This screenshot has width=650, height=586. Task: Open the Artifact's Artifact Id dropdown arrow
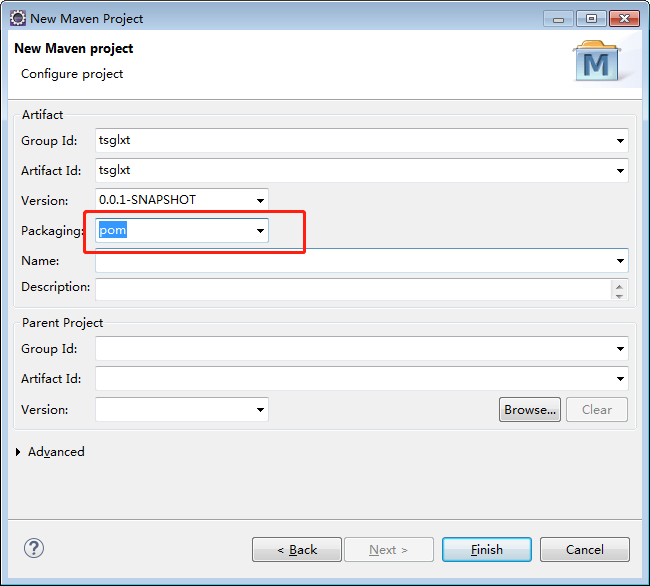pyautogui.click(x=620, y=171)
